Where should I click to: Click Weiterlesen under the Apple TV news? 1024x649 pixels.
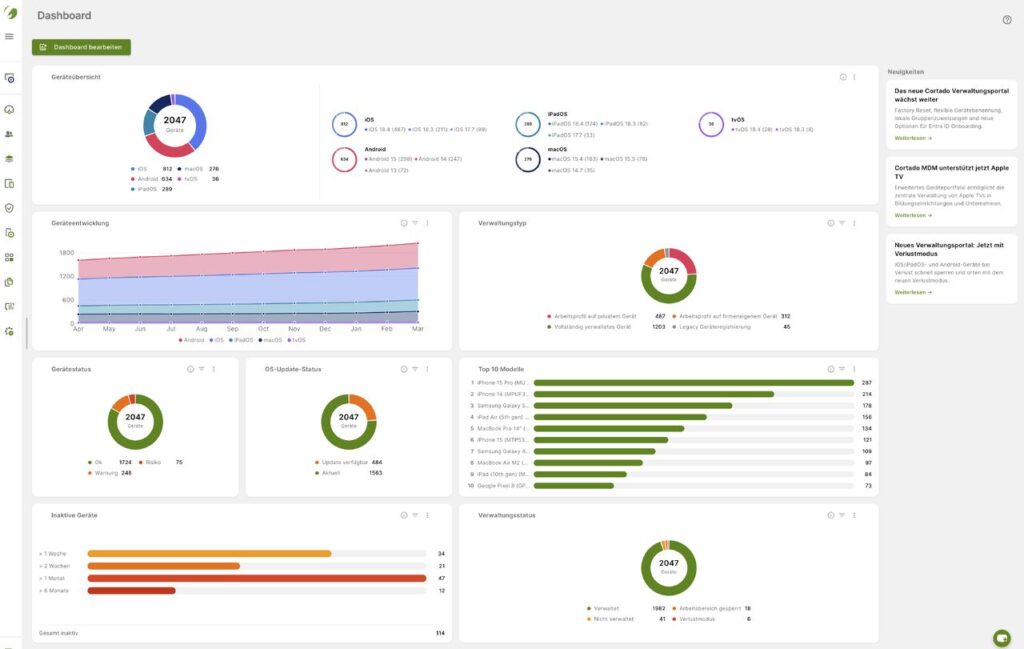coord(912,215)
